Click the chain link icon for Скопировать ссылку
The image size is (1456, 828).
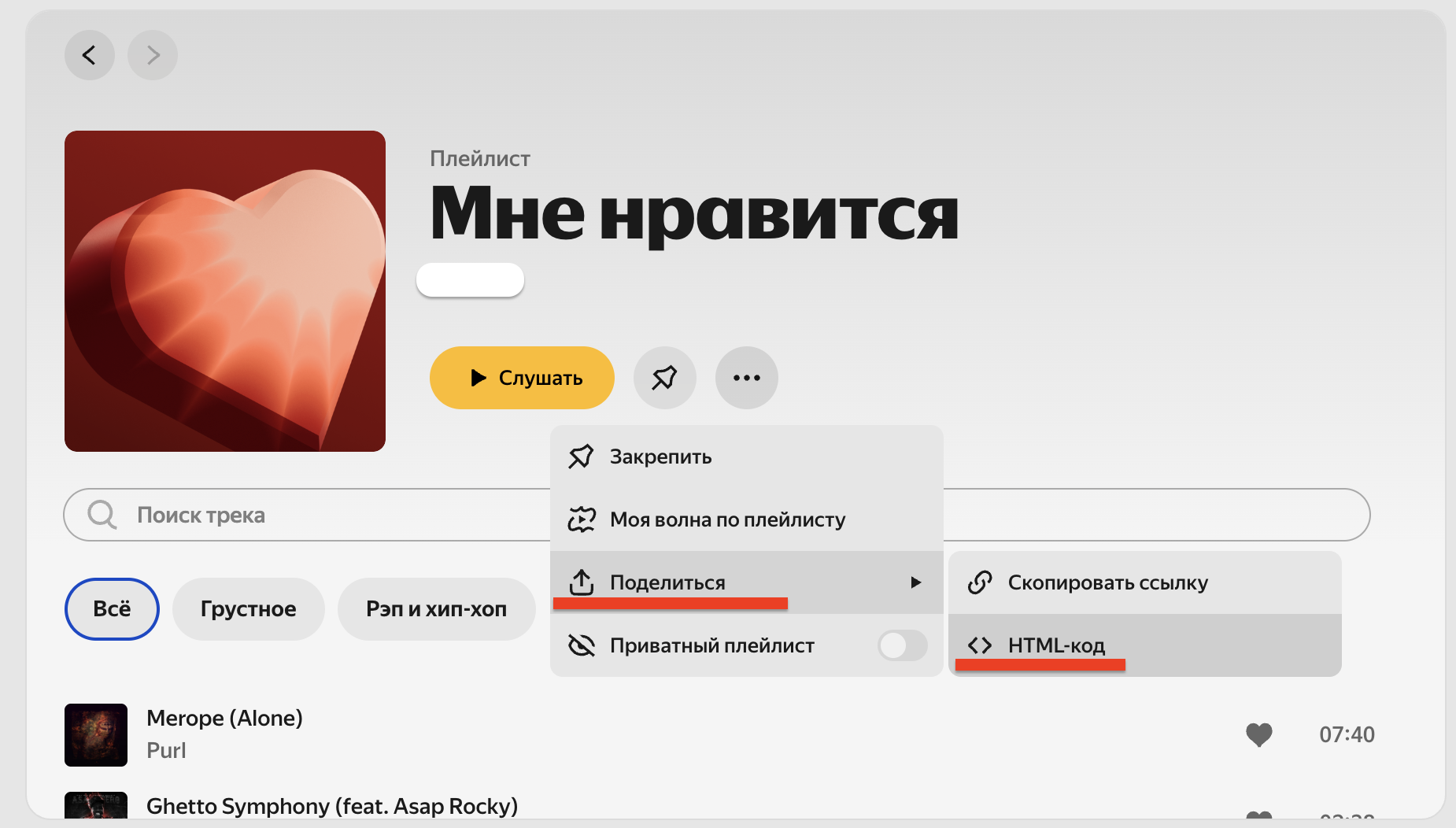coord(980,582)
